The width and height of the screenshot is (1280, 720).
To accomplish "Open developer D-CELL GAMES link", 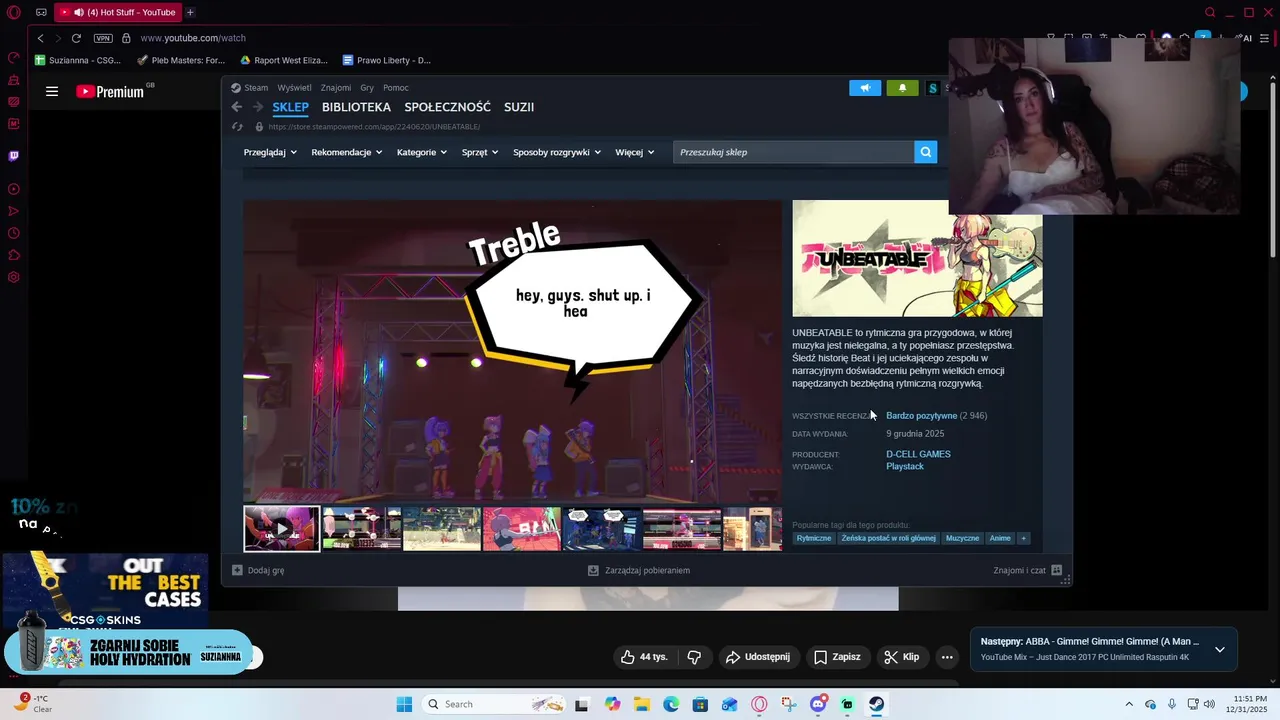I will [x=918, y=454].
